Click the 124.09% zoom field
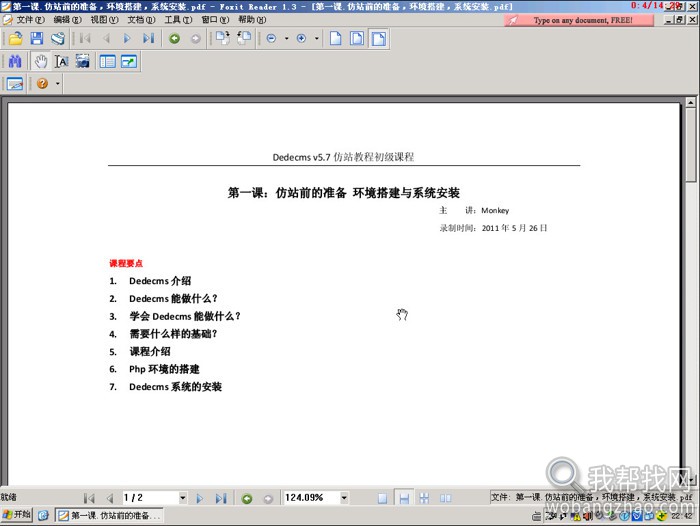The width and height of the screenshot is (700, 526). point(312,497)
